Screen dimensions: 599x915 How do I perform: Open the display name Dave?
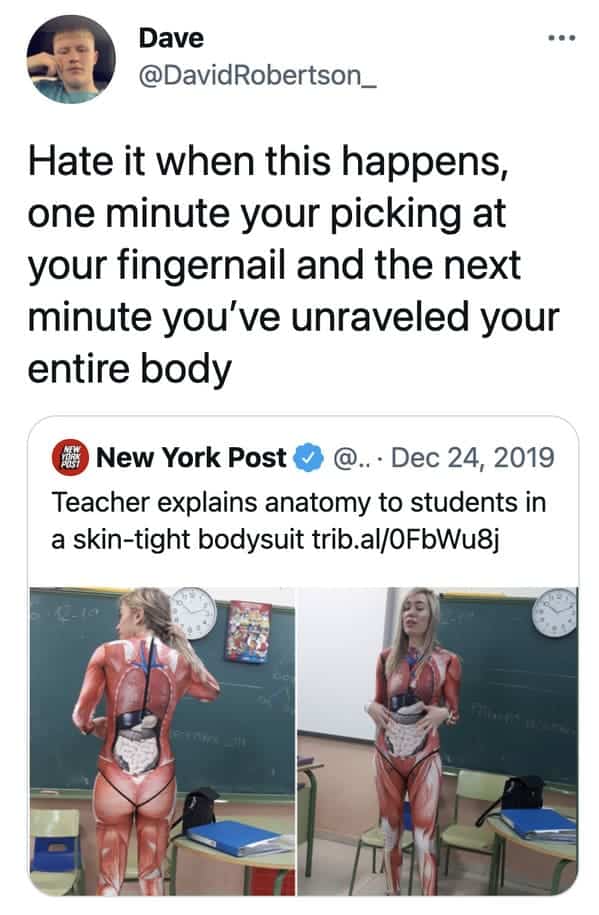coord(172,39)
